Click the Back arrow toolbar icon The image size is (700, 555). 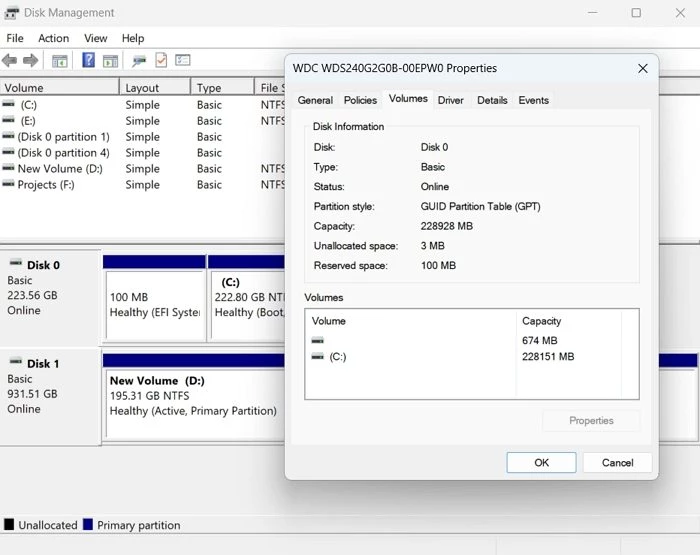9,60
